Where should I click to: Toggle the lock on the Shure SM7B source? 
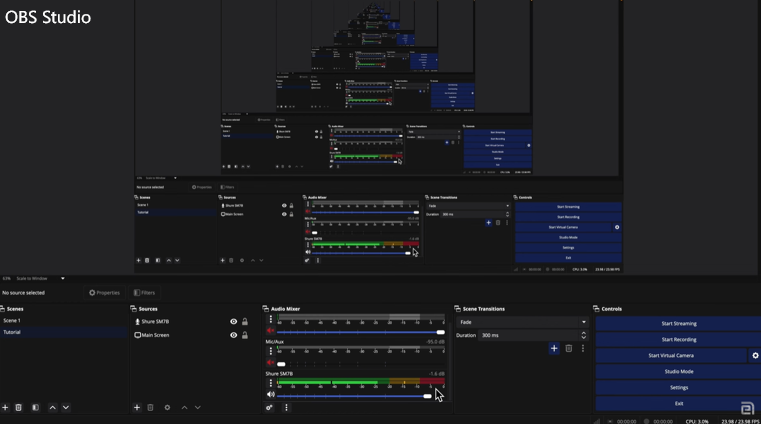pyautogui.click(x=245, y=322)
